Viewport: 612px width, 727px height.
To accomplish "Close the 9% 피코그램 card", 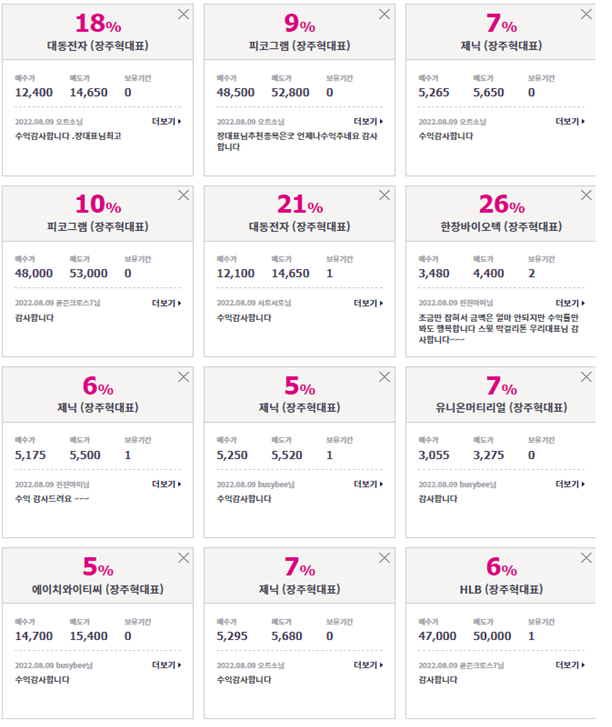I will [x=384, y=14].
